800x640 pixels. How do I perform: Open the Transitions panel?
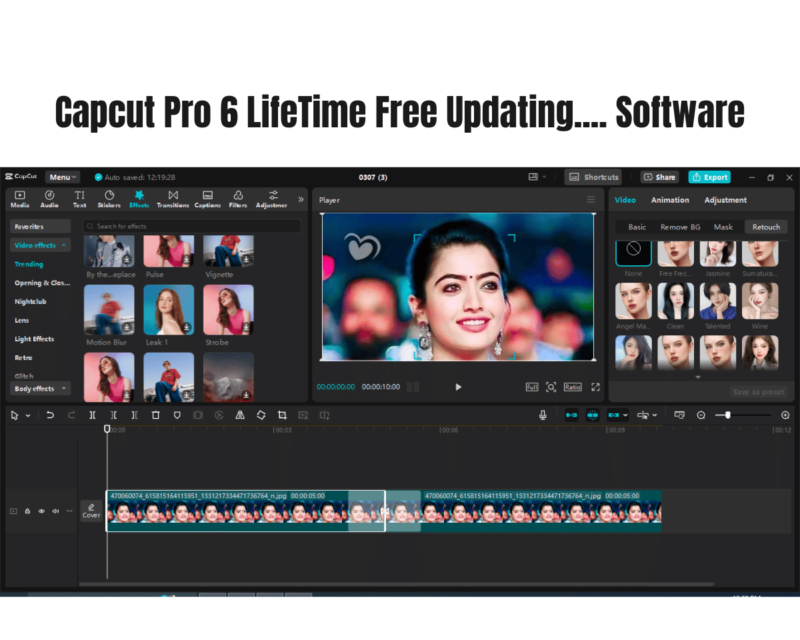point(173,199)
